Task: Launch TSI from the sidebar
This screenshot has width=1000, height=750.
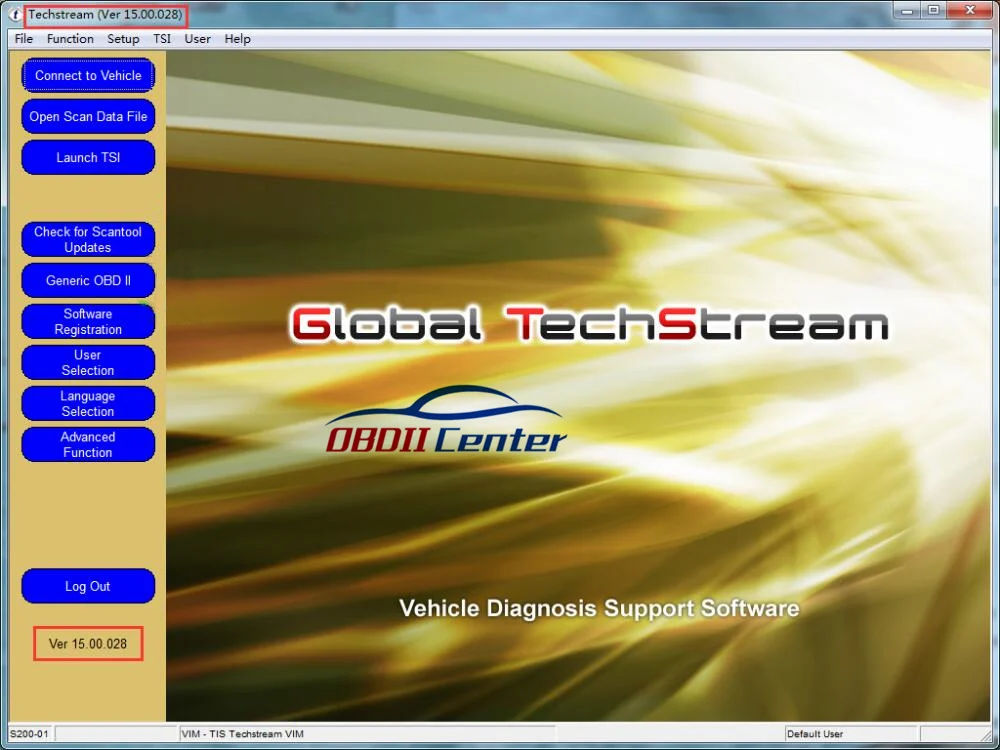Action: pyautogui.click(x=88, y=158)
